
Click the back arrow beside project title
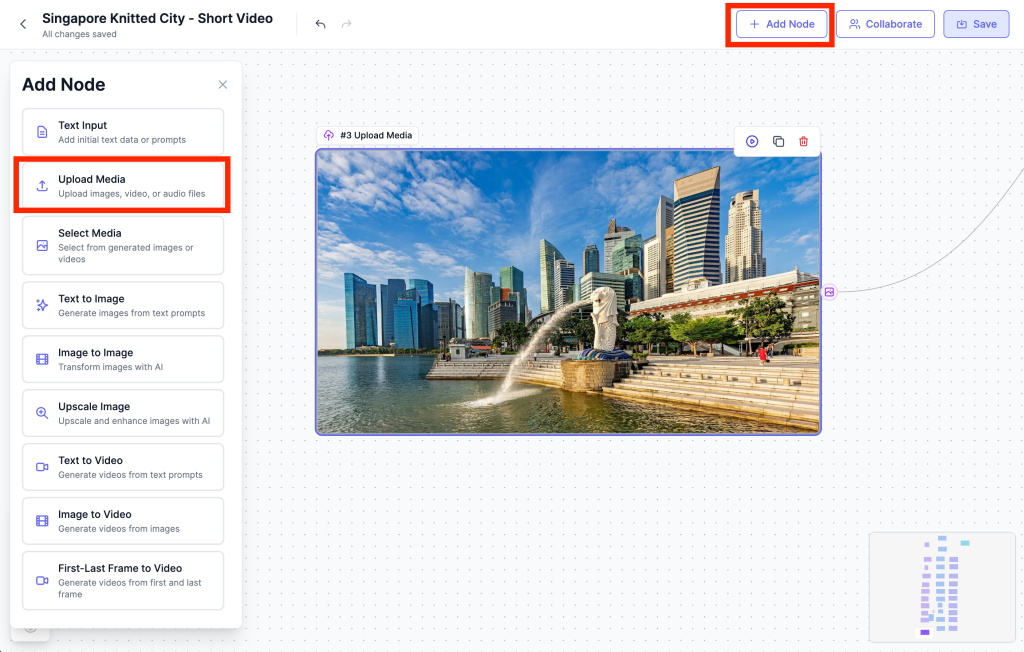(x=23, y=24)
